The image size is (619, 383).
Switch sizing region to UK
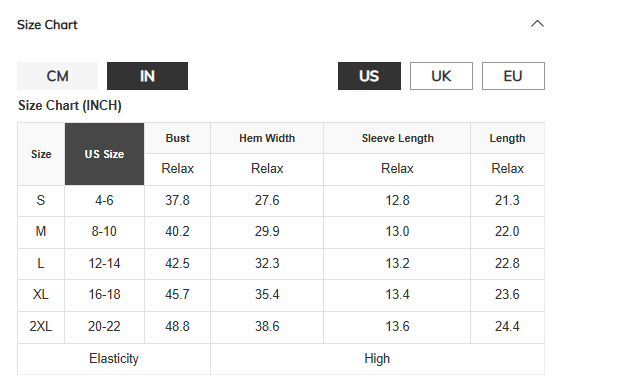(x=441, y=76)
